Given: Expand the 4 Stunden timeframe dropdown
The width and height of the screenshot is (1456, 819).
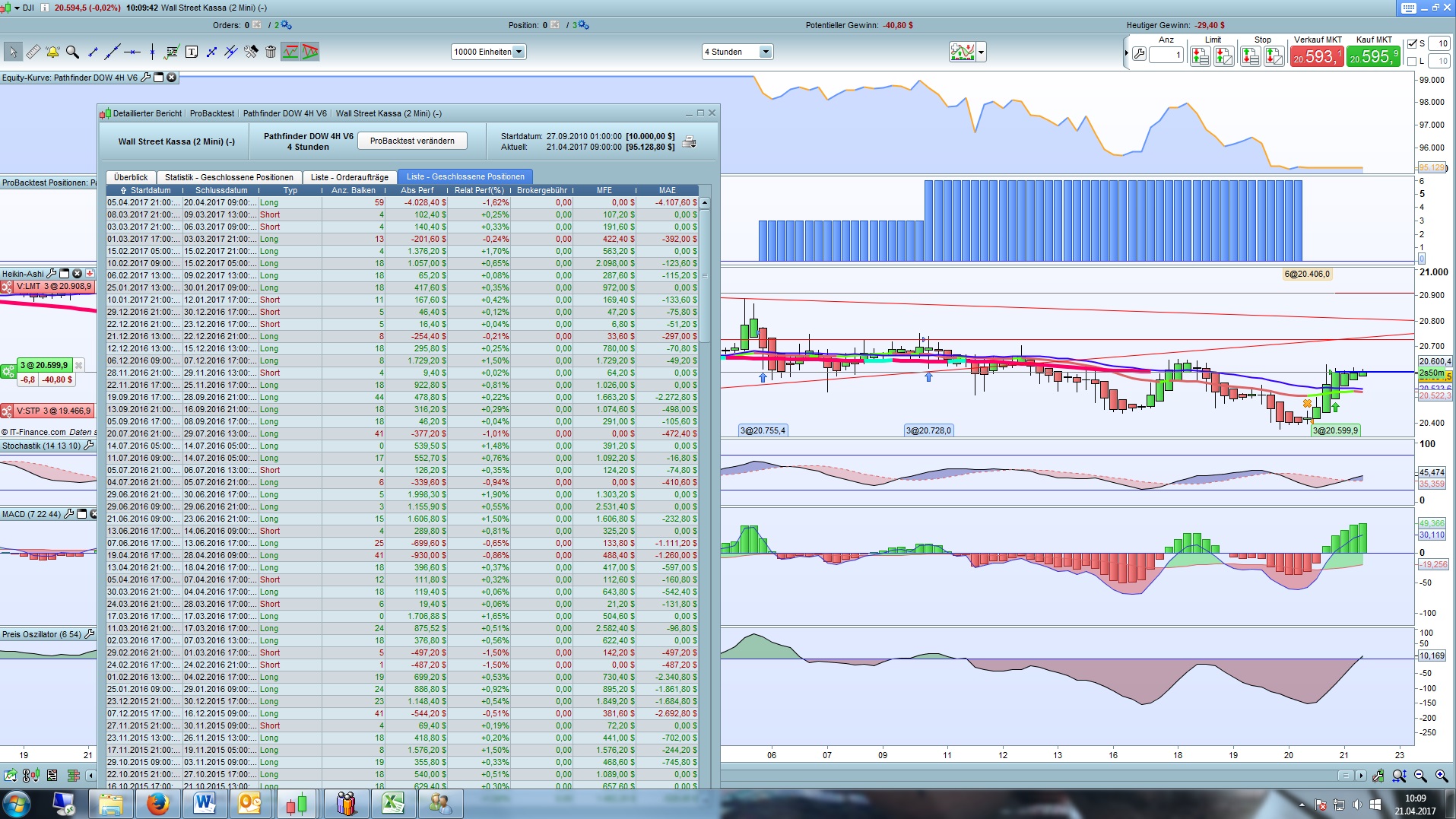Looking at the screenshot, I should tap(766, 52).
